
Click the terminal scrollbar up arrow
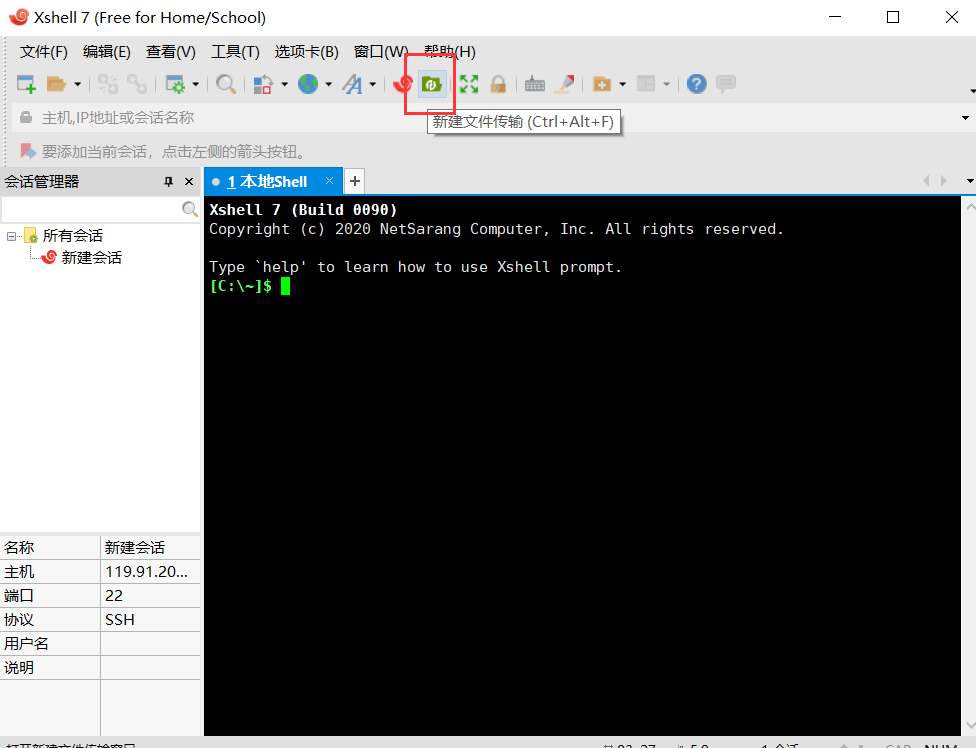pyautogui.click(x=970, y=207)
